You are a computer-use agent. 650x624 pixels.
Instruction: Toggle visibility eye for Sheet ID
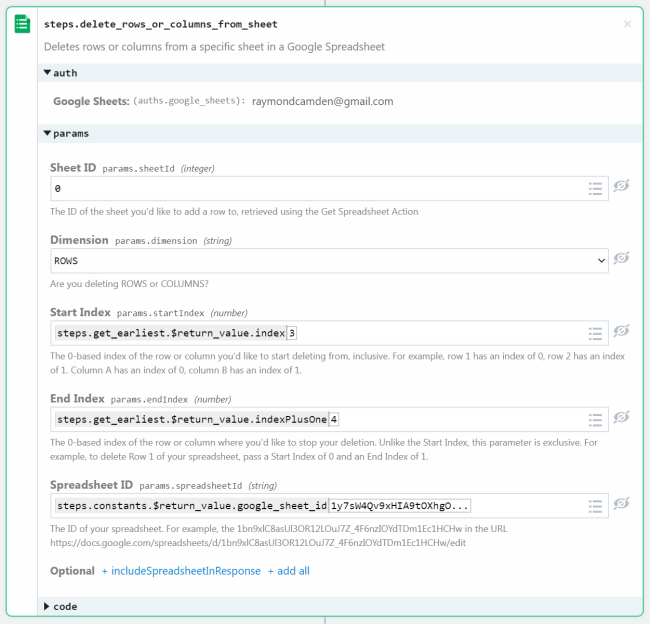tap(621, 187)
